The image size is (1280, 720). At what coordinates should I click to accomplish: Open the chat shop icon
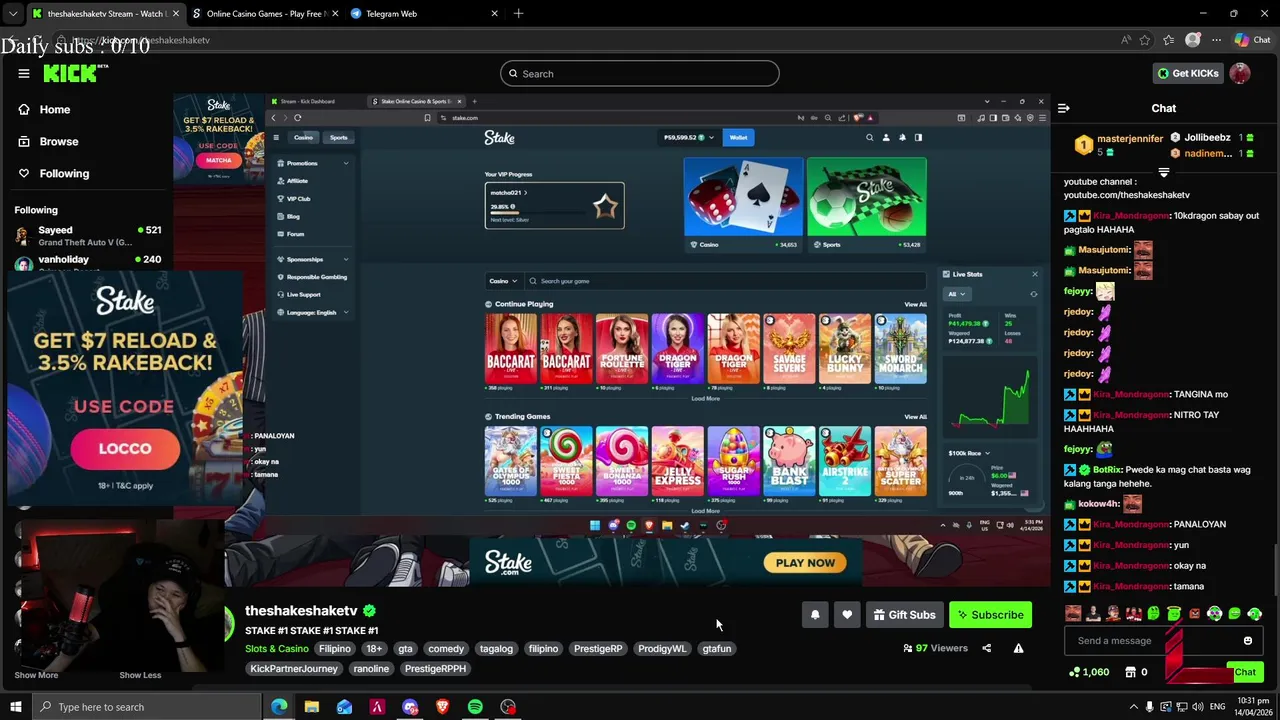coord(1131,672)
